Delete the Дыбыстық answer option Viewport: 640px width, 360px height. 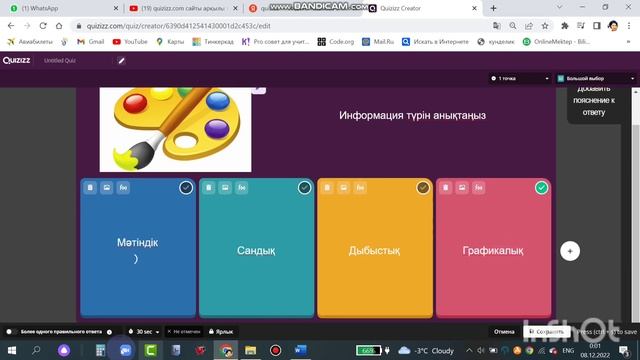point(327,187)
